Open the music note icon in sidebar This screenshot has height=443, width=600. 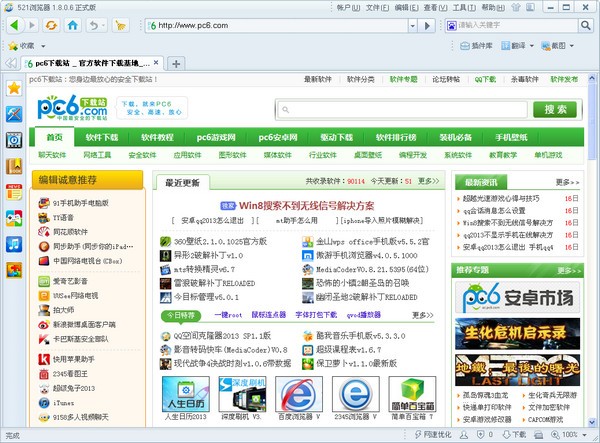[x=14, y=244]
